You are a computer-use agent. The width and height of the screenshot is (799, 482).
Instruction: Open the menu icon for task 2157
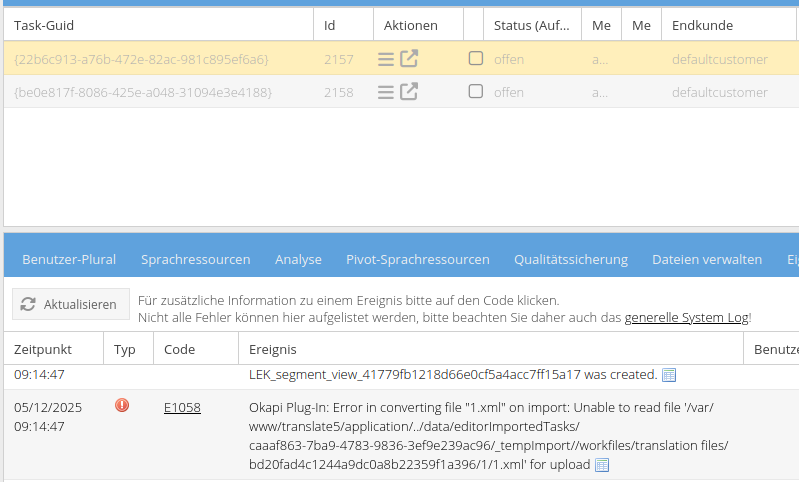(386, 59)
